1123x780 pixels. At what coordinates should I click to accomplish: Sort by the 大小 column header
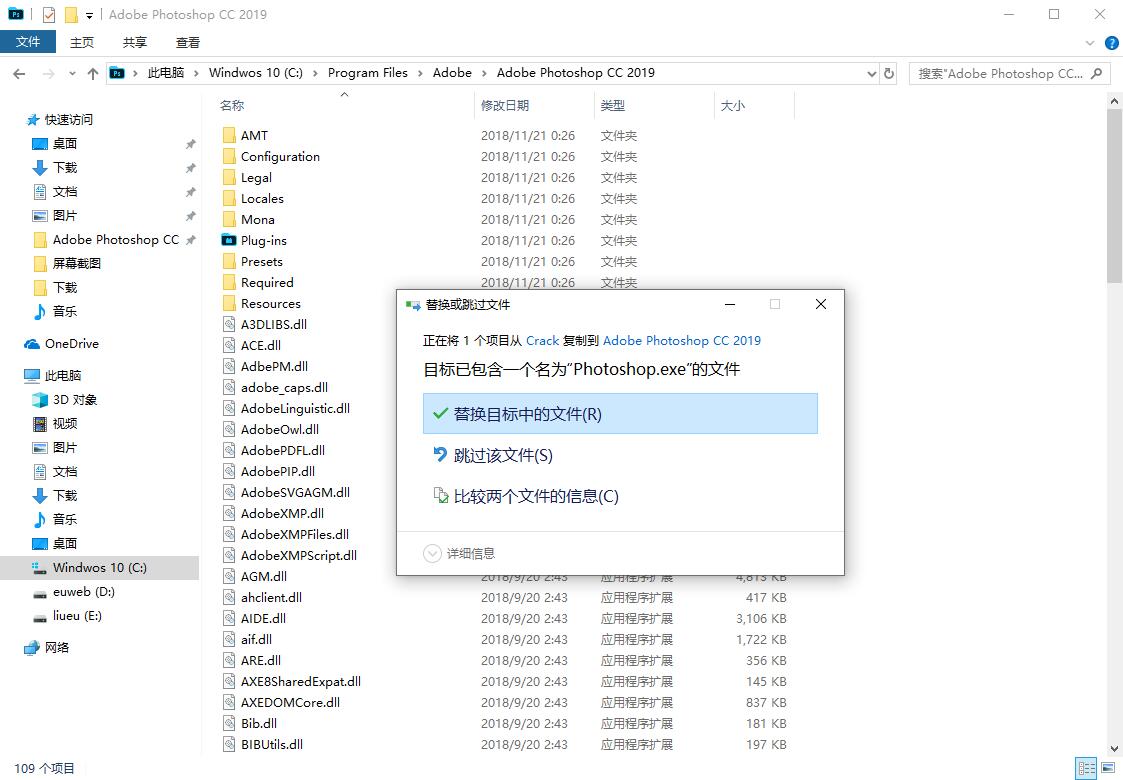[x=733, y=105]
